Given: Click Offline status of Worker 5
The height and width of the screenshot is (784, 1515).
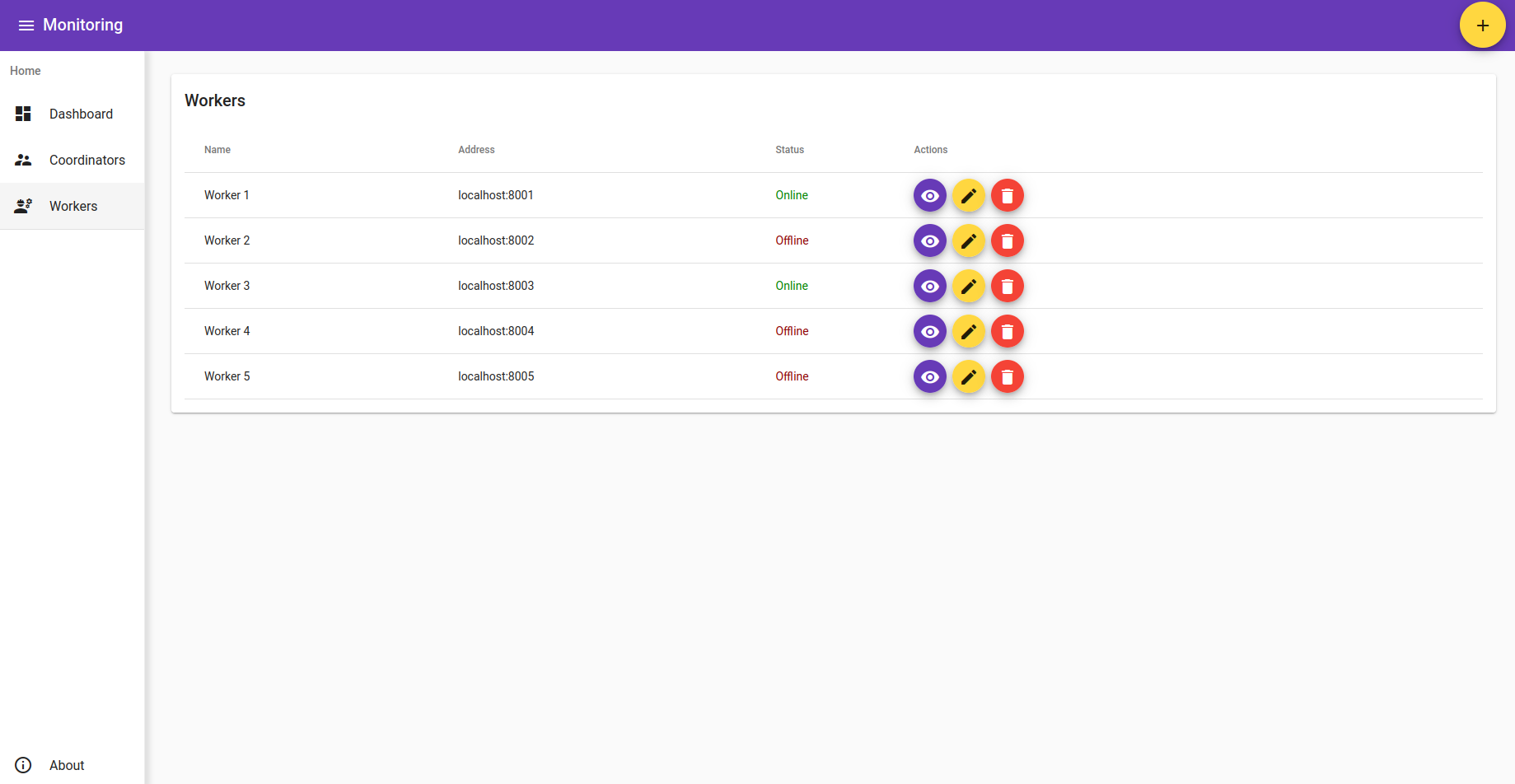Looking at the screenshot, I should point(792,376).
